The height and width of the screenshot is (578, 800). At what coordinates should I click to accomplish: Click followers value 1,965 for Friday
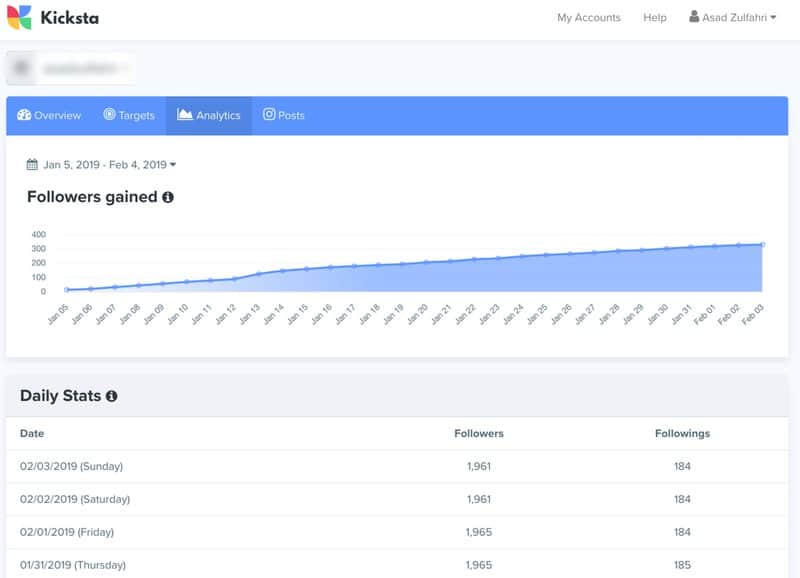click(x=479, y=532)
